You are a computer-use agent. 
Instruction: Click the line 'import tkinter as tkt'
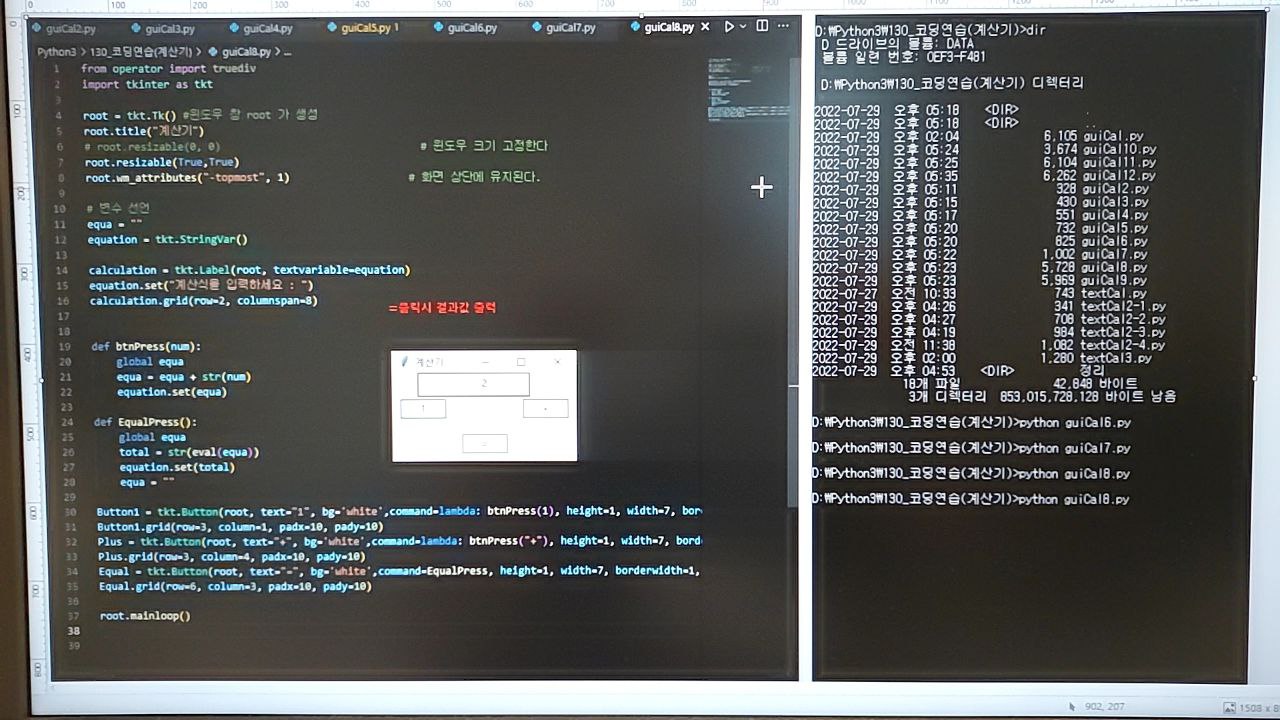pyautogui.click(x=147, y=85)
